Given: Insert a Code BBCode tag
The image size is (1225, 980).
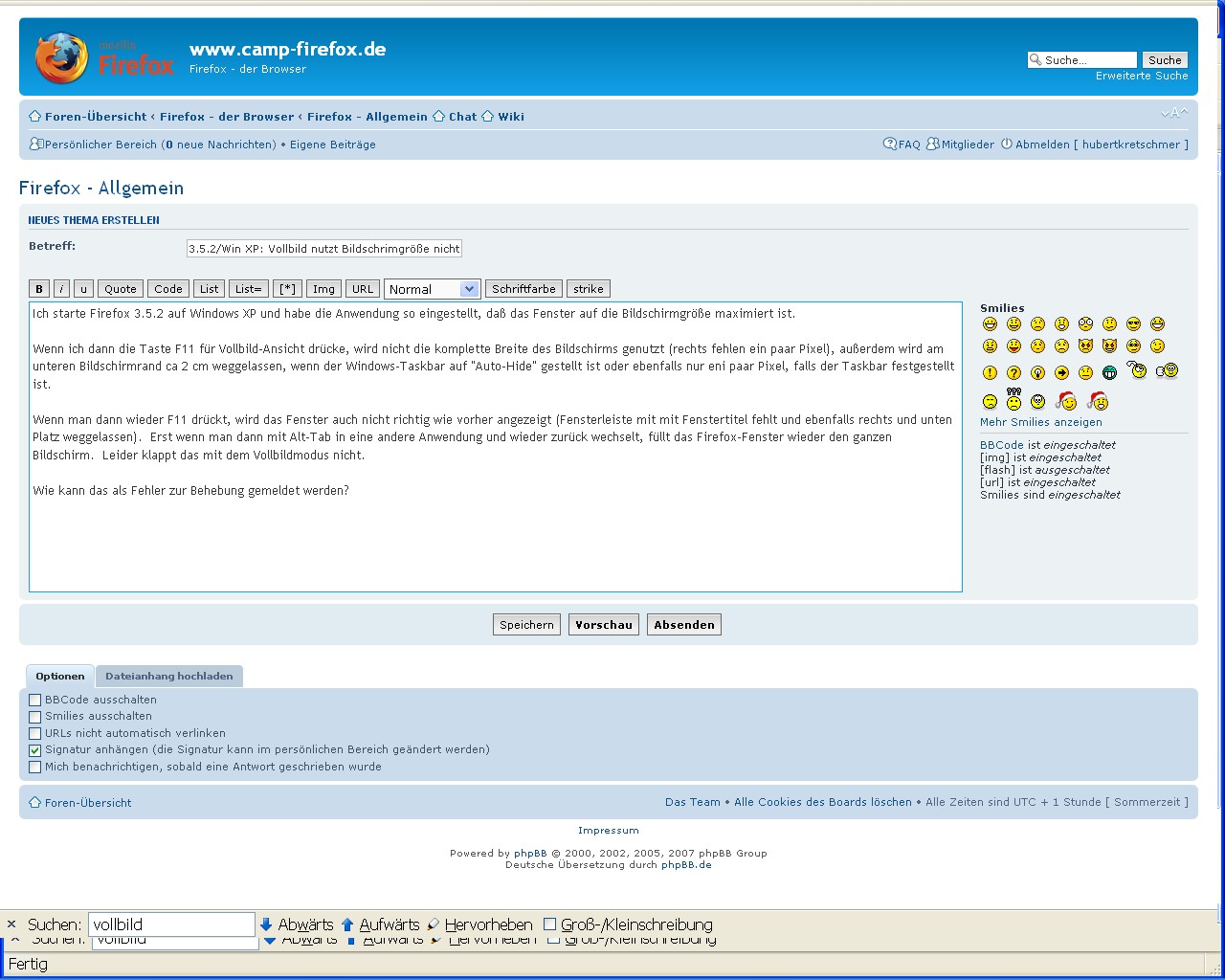Looking at the screenshot, I should tap(168, 289).
